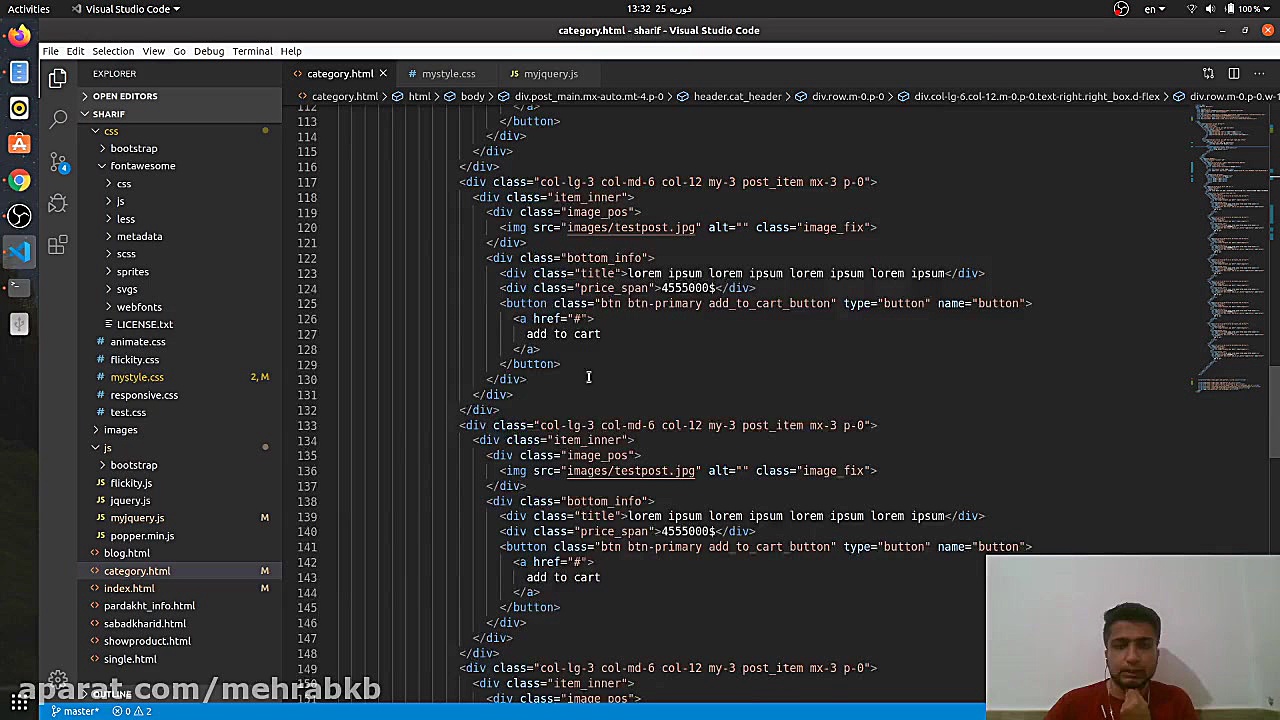Switch to the myjquery.js tab

(550, 74)
